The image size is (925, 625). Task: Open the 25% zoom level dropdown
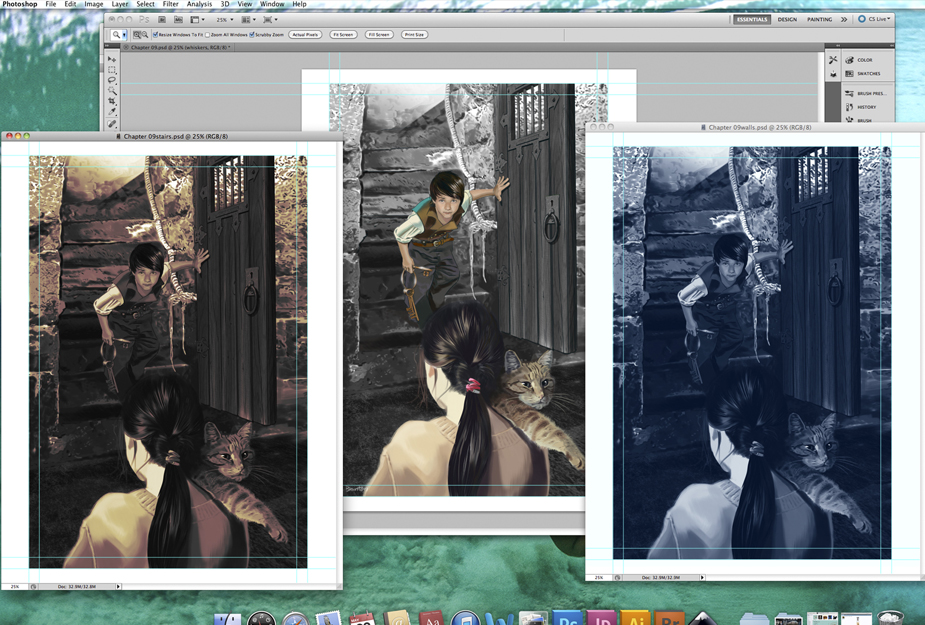tap(224, 19)
